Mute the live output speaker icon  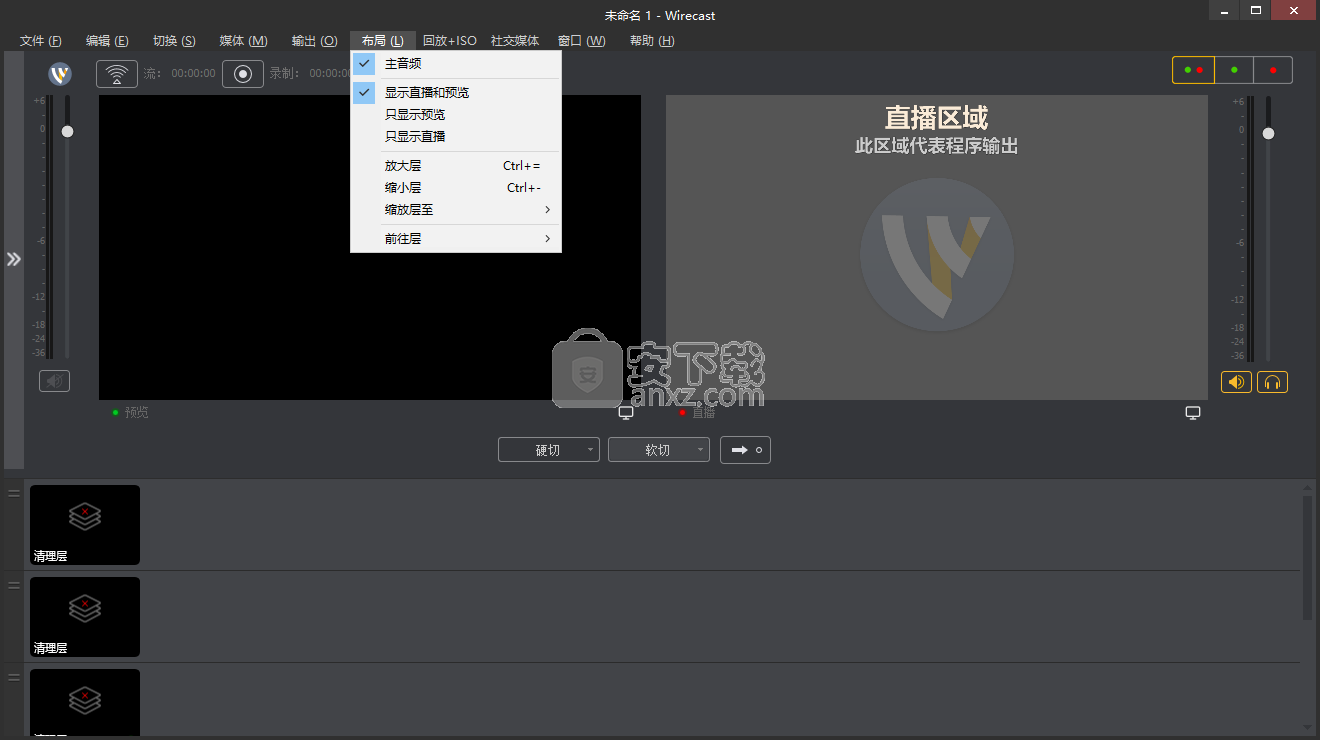pos(1236,382)
